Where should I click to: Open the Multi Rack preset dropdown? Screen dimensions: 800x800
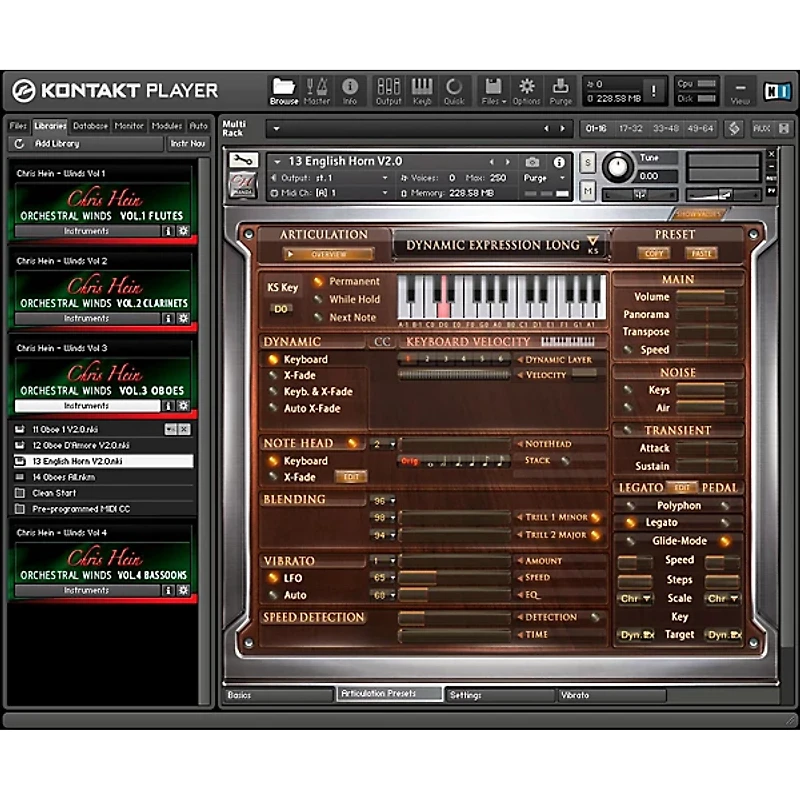pos(276,129)
